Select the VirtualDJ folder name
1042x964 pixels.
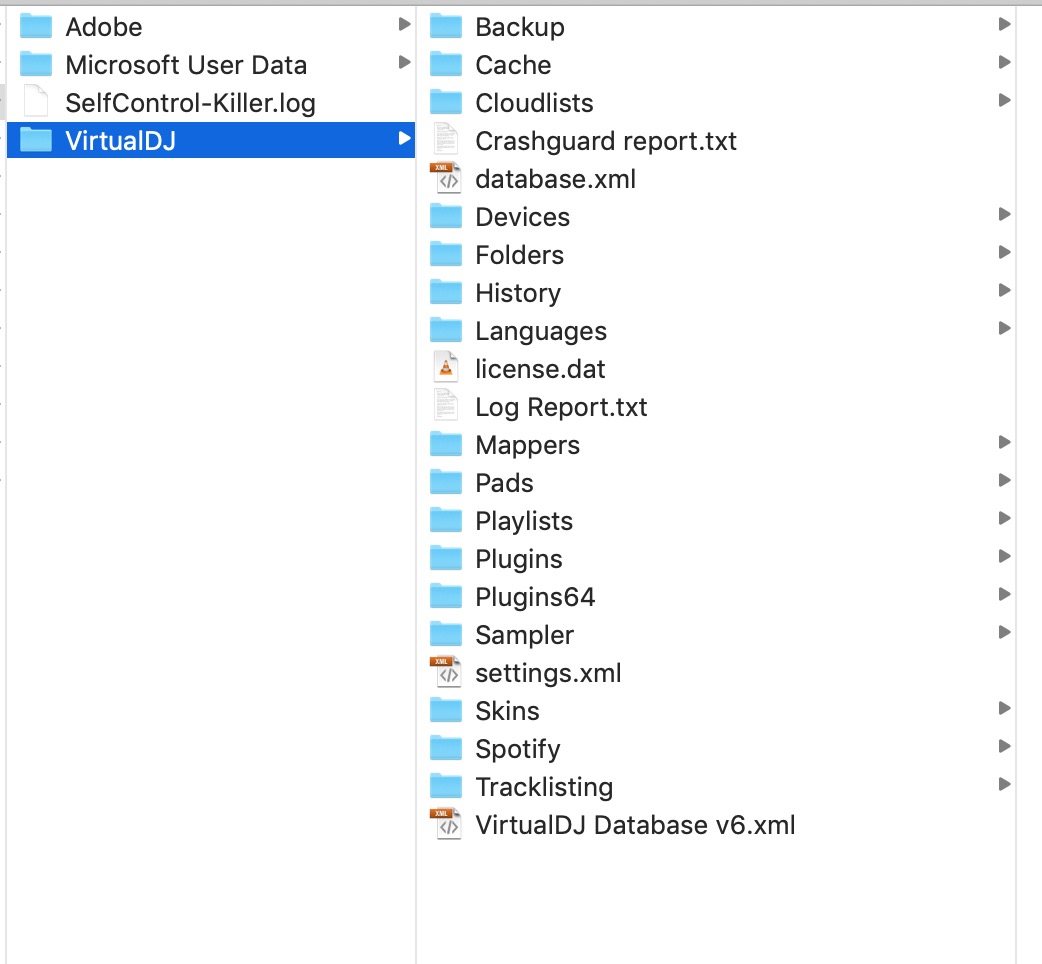(x=120, y=141)
